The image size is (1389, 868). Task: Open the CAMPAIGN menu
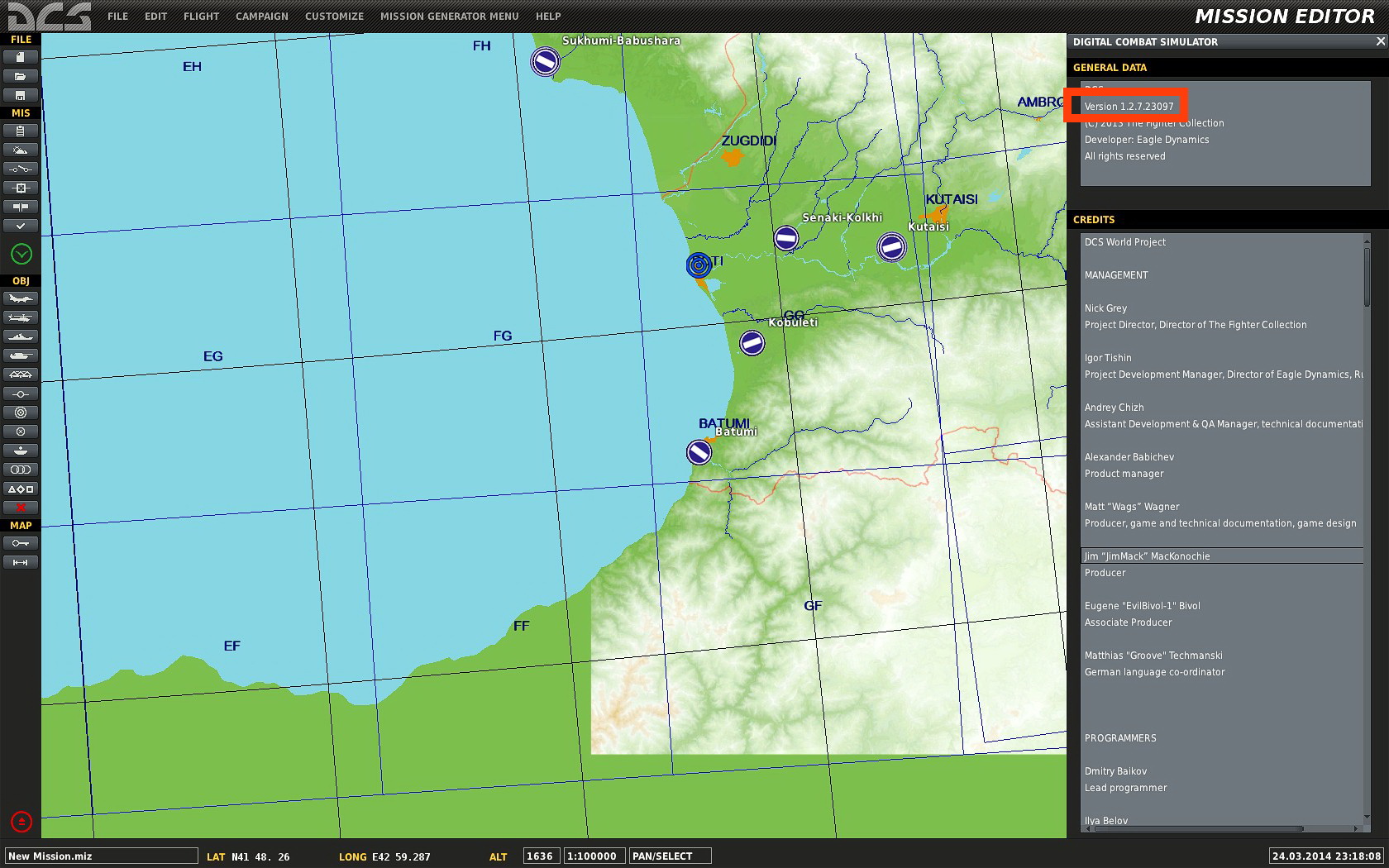(261, 17)
